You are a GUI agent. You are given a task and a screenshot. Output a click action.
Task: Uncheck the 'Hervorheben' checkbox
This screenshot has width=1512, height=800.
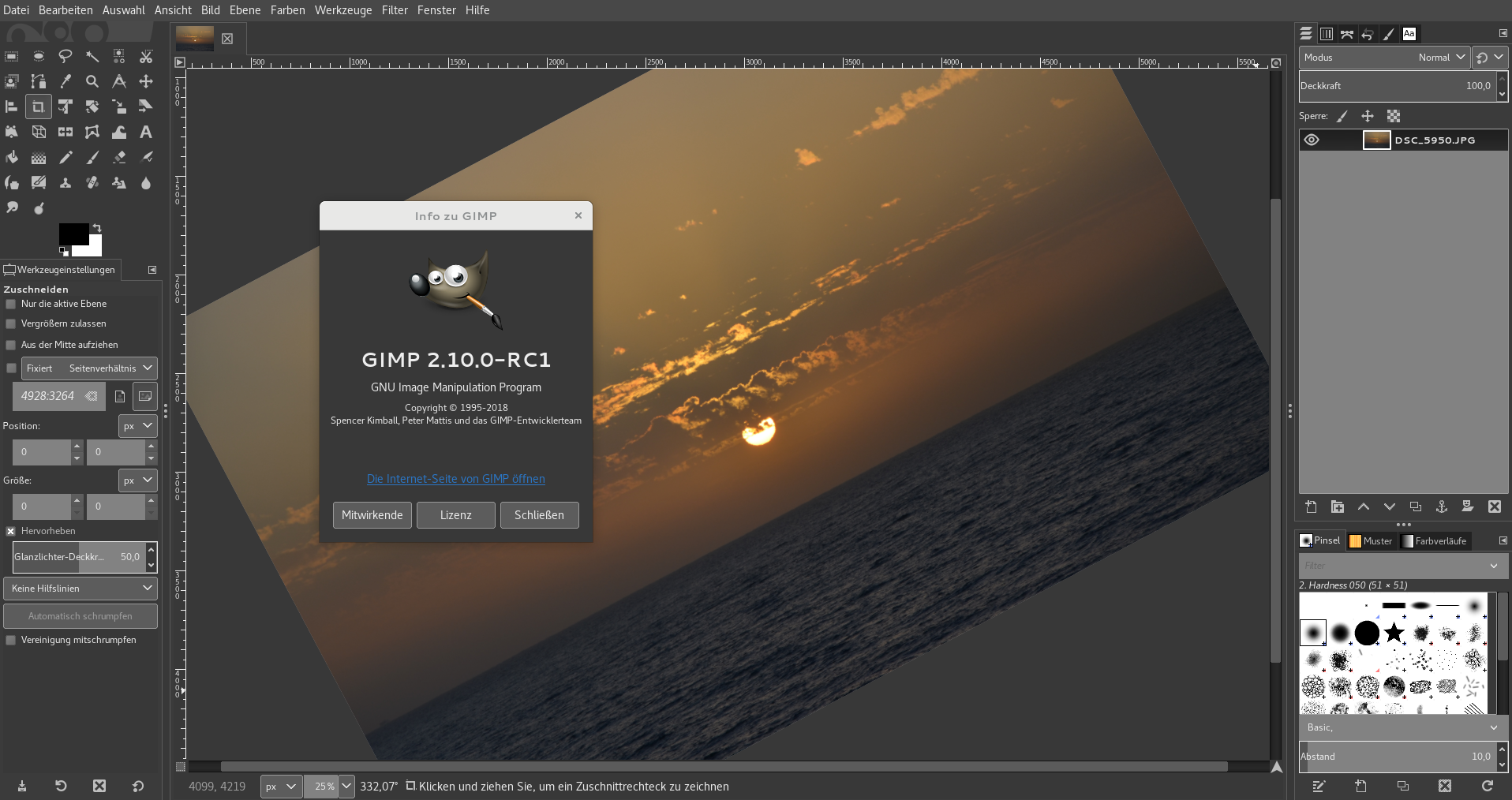[x=11, y=531]
